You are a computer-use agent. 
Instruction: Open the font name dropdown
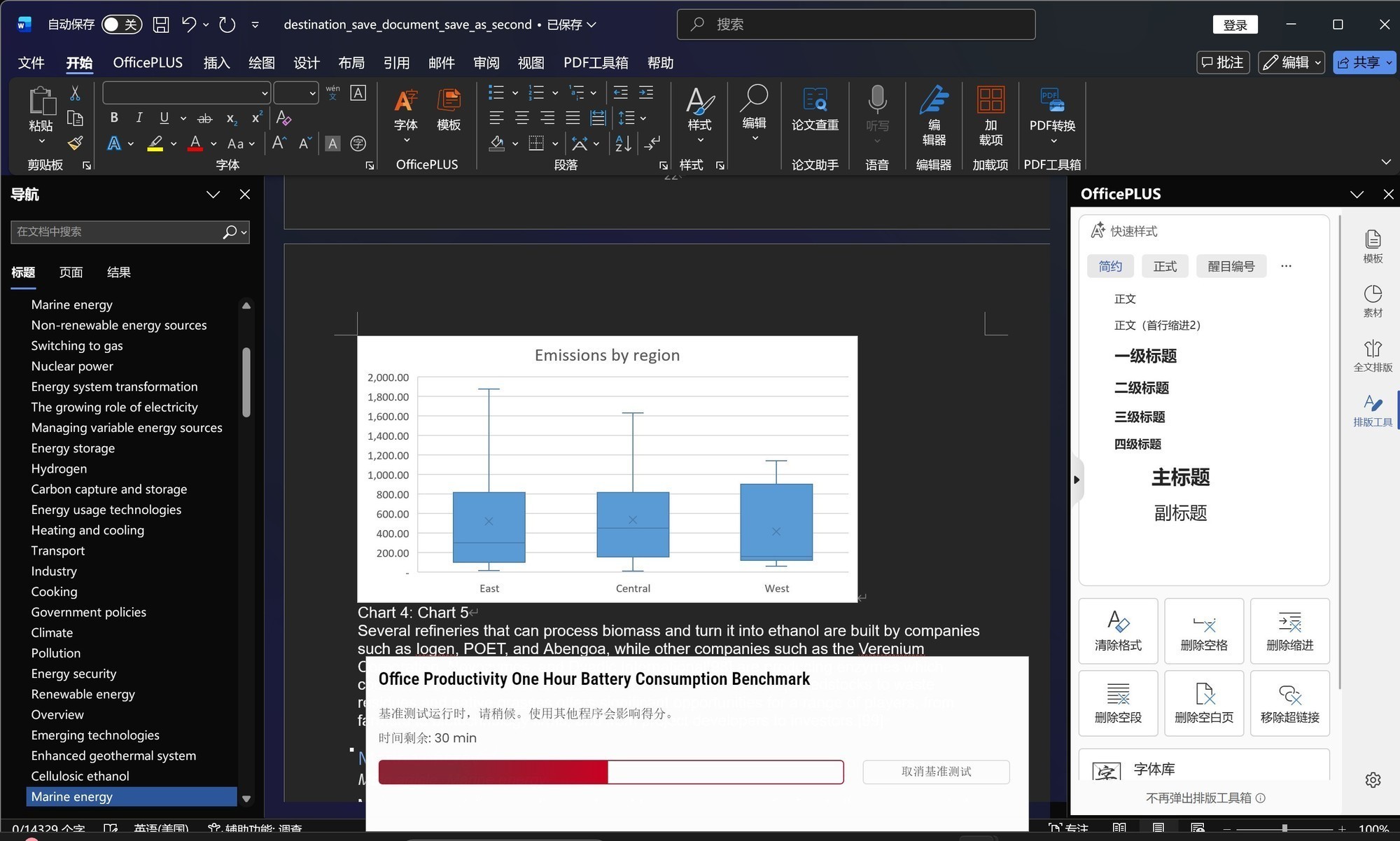tap(265, 92)
